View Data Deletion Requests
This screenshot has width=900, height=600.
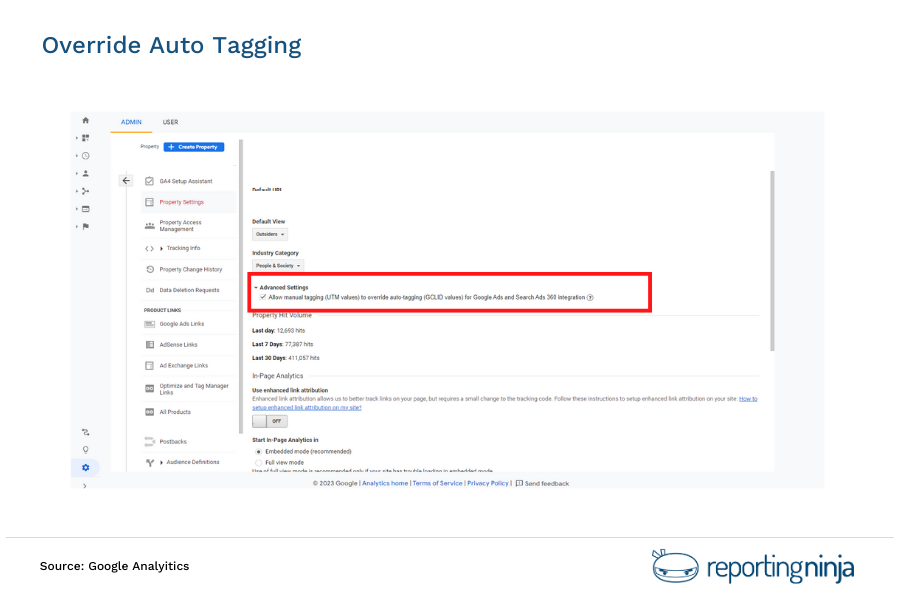pyautogui.click(x=192, y=290)
